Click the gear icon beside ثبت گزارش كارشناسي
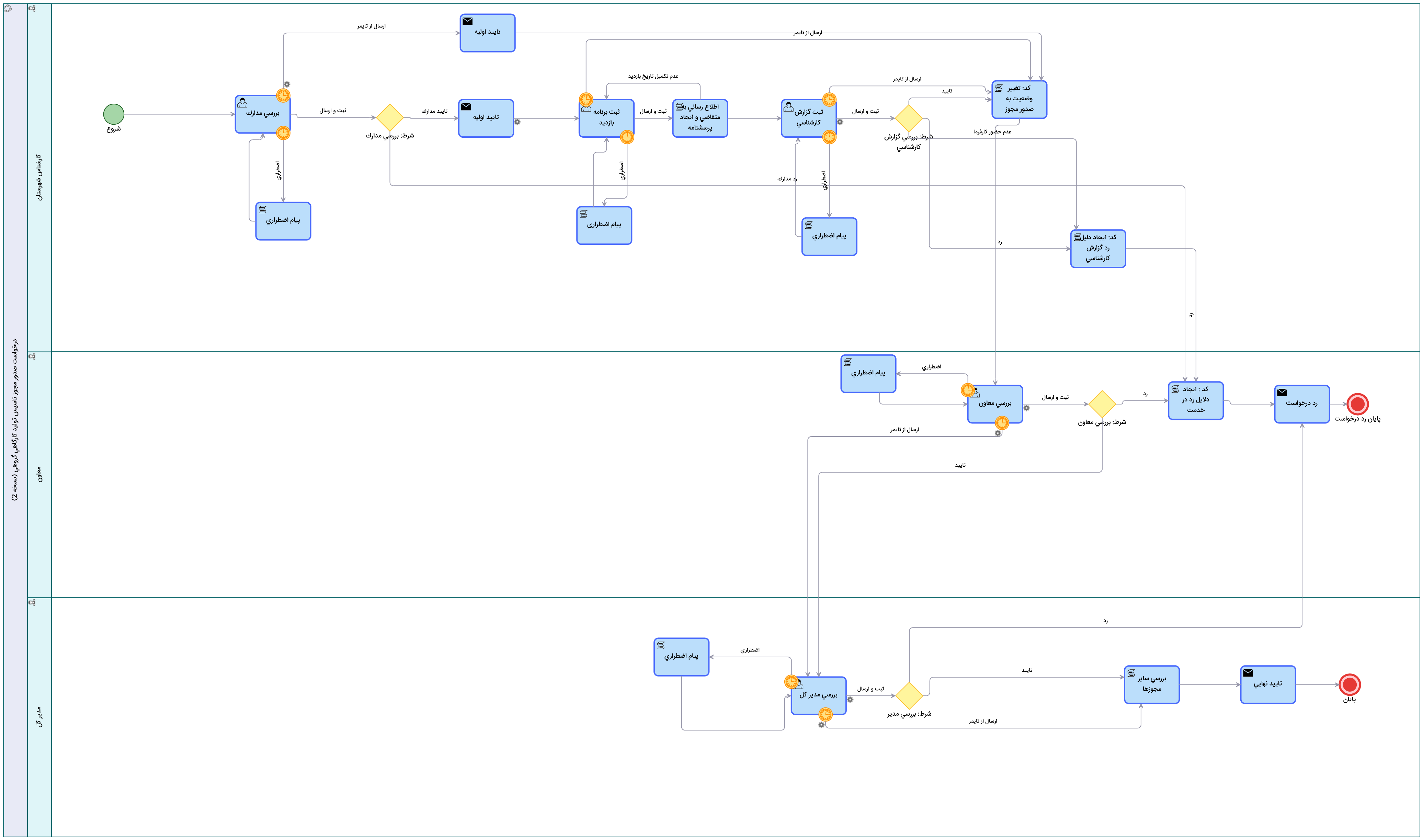1423x840 pixels. pyautogui.click(x=840, y=122)
